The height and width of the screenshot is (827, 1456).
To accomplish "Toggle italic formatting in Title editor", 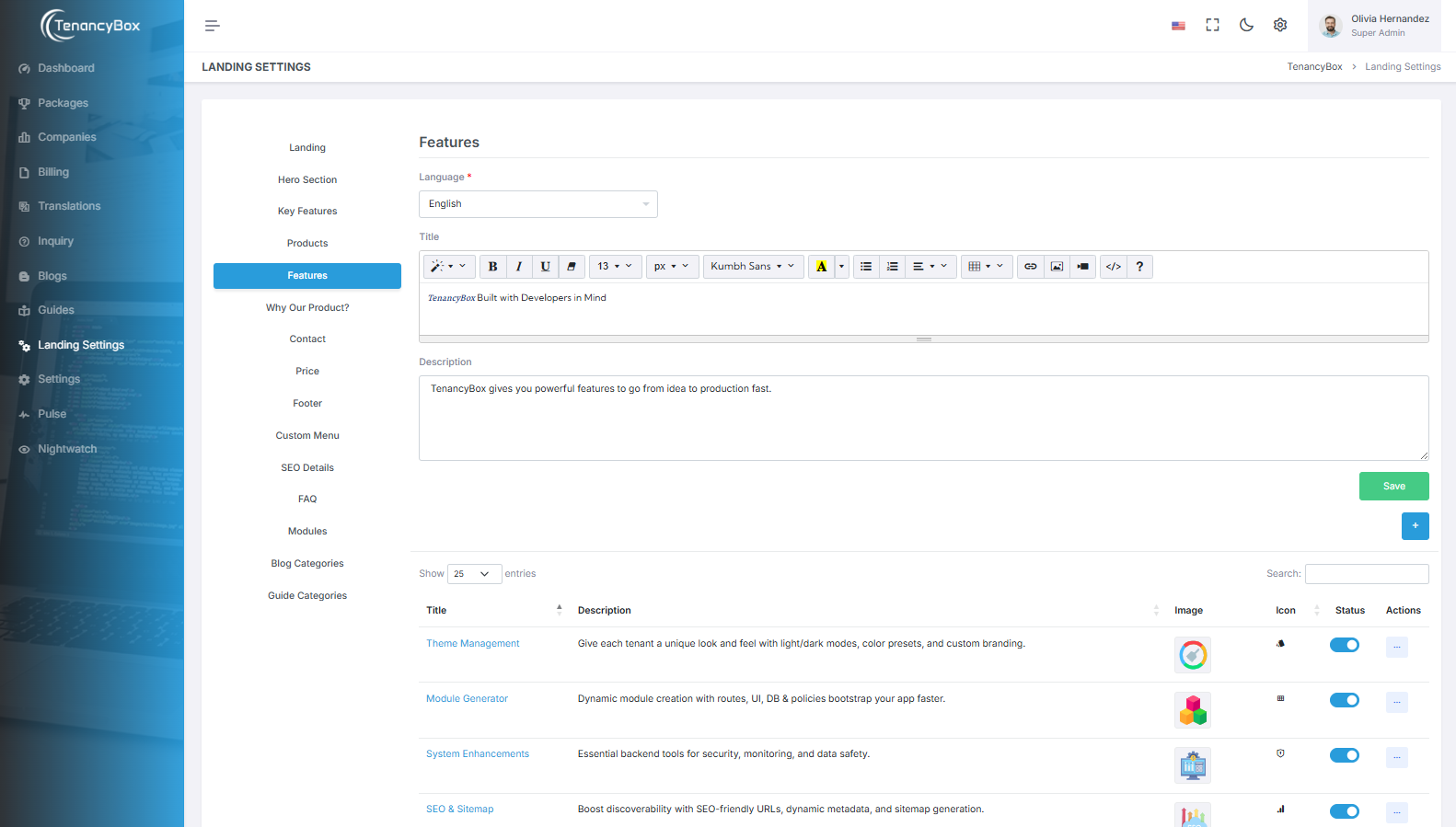I will click(519, 267).
